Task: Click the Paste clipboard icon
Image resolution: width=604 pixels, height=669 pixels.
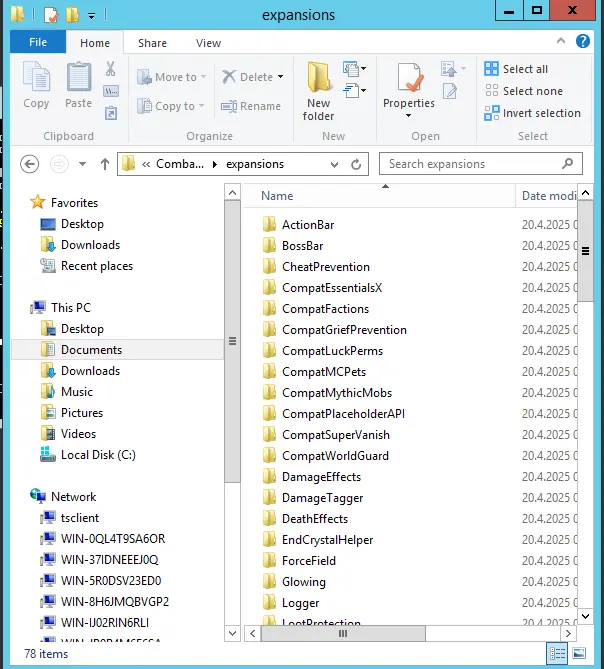Action: 78,76
